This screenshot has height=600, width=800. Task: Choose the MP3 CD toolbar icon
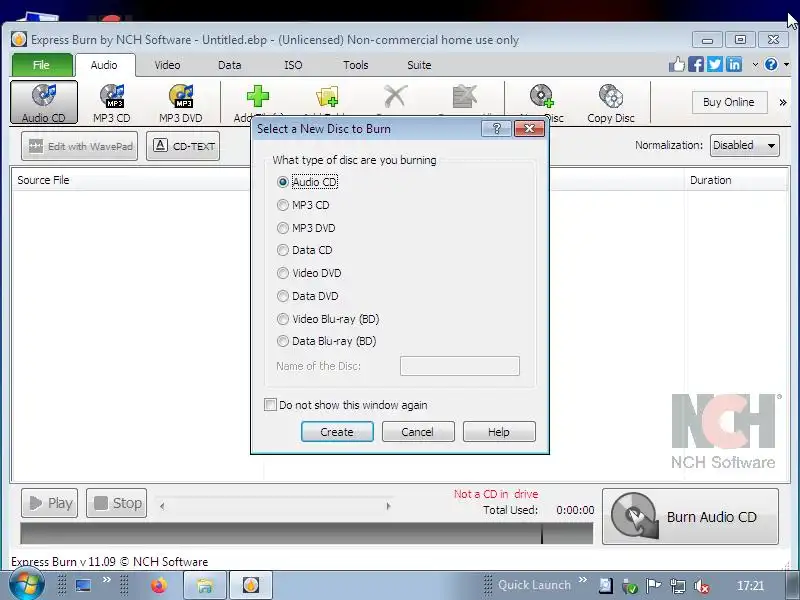pyautogui.click(x=112, y=102)
